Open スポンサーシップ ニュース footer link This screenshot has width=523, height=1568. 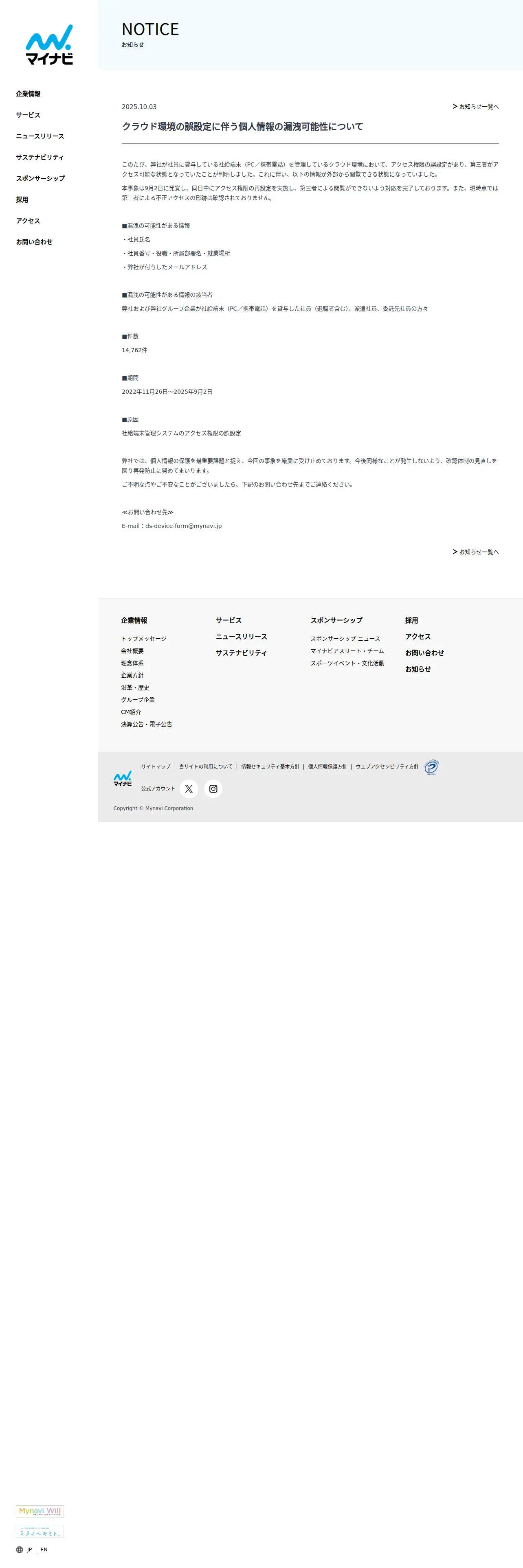coord(345,639)
